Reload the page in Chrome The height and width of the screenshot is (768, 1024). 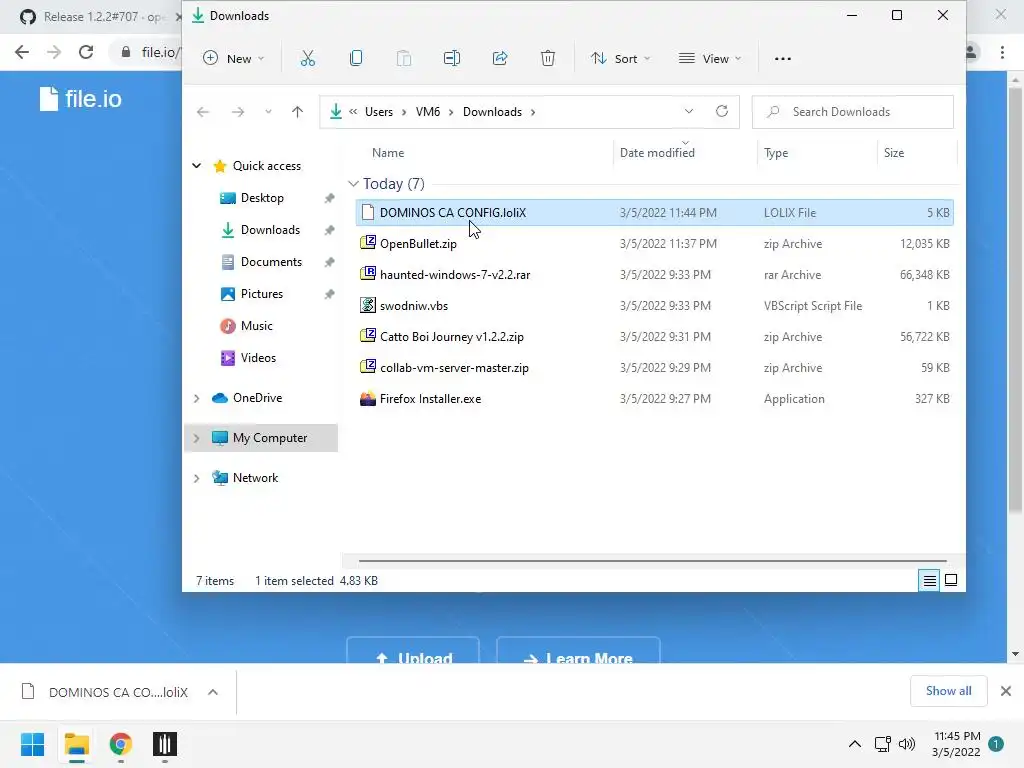click(86, 52)
